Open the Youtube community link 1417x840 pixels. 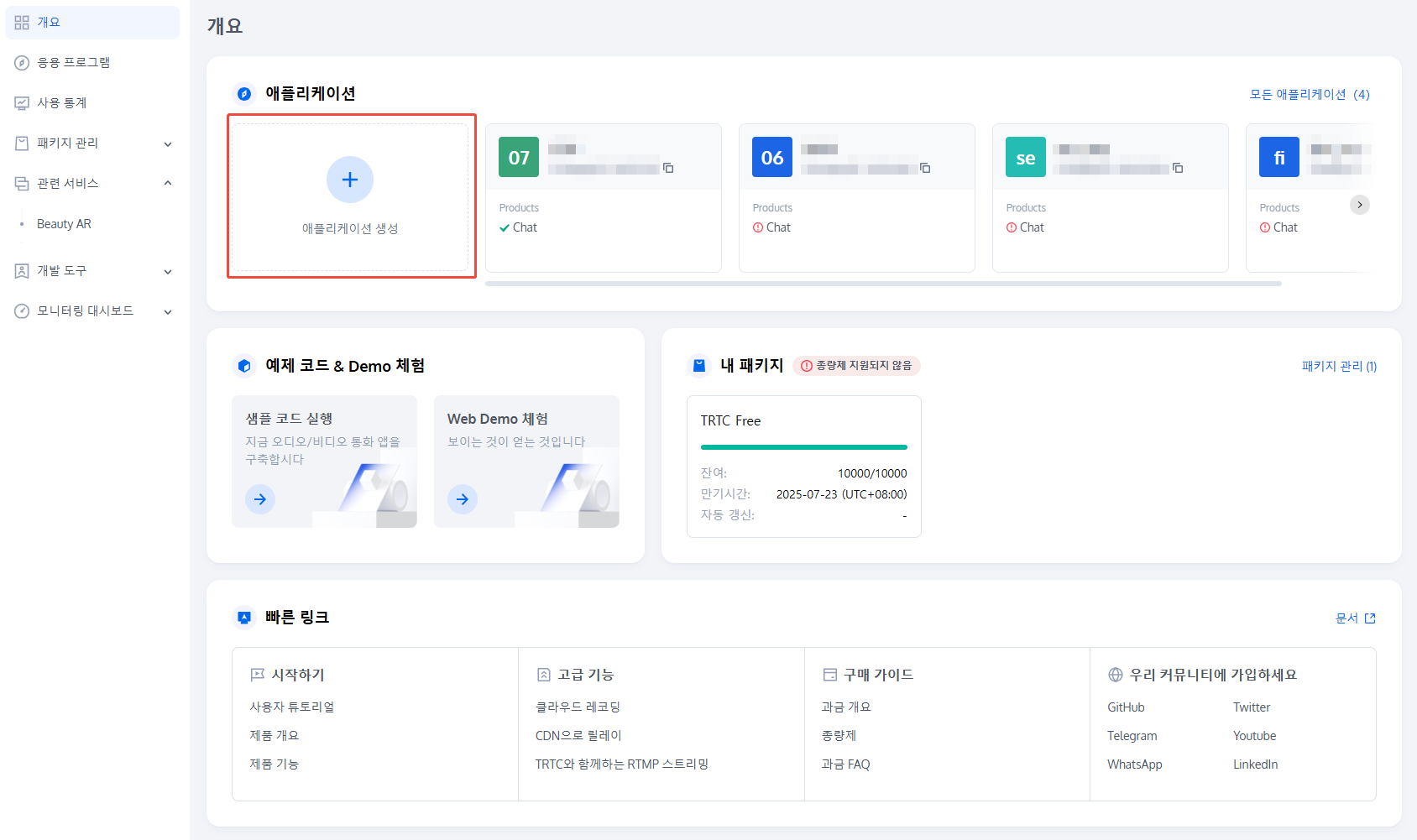1254,736
